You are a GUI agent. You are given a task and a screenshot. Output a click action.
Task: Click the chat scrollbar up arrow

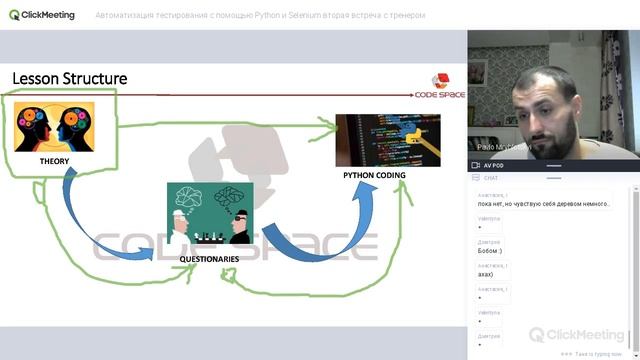636,189
